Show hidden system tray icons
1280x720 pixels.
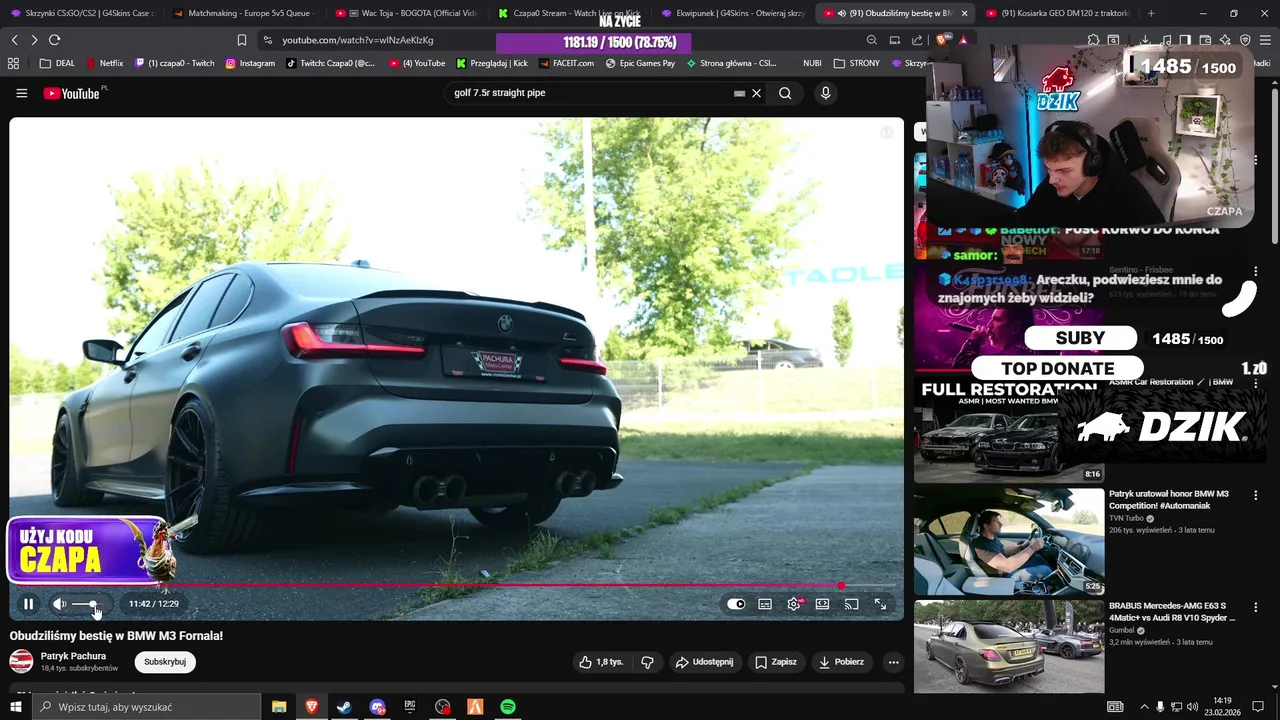1144,707
